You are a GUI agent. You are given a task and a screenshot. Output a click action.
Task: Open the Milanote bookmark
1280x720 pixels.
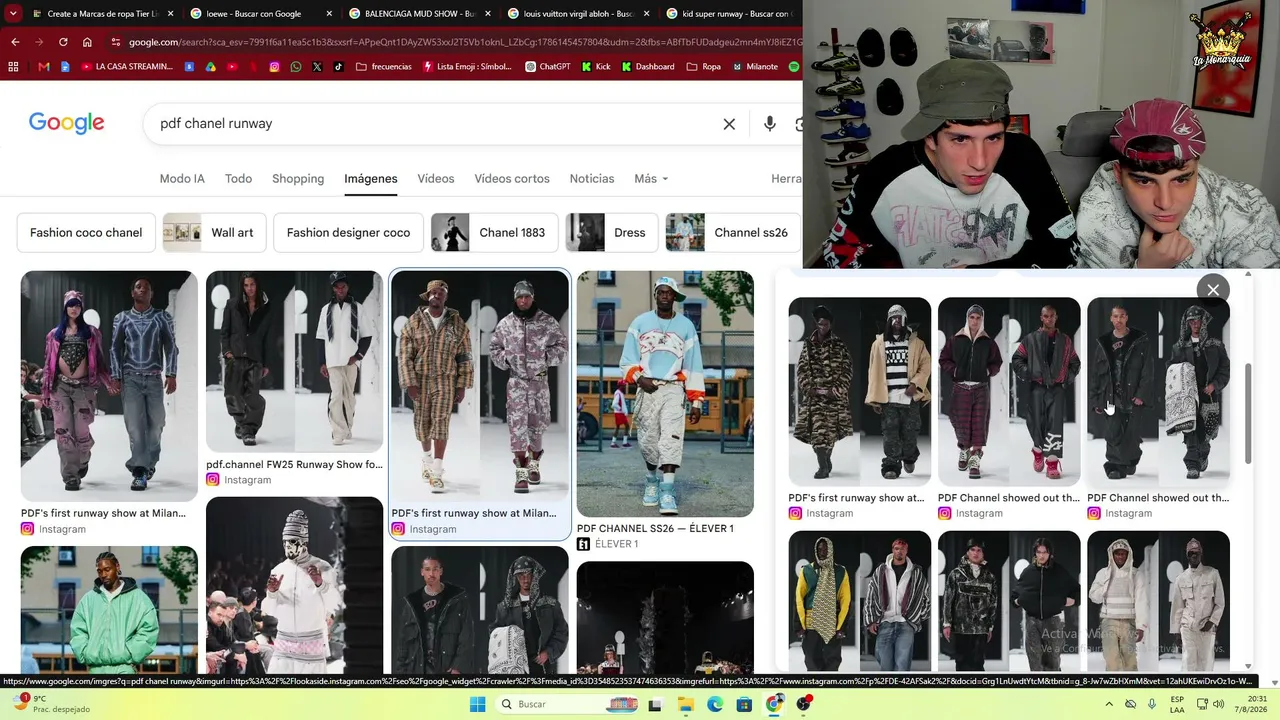coord(755,67)
